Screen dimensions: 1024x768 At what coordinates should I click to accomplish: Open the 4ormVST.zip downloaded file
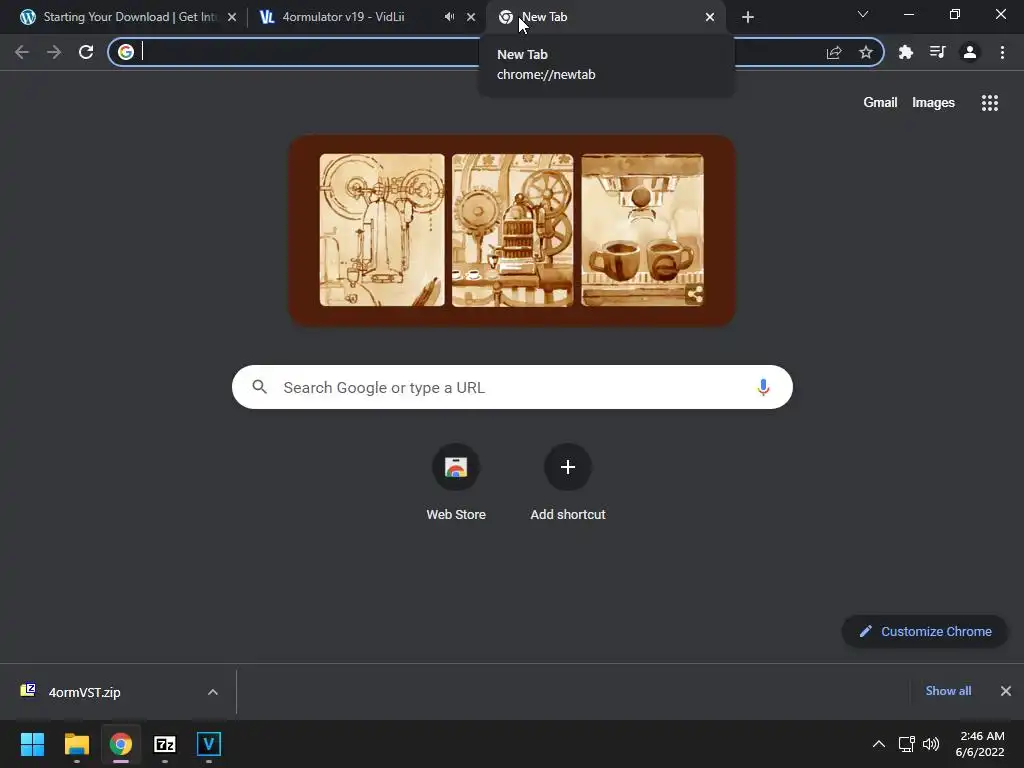point(85,692)
